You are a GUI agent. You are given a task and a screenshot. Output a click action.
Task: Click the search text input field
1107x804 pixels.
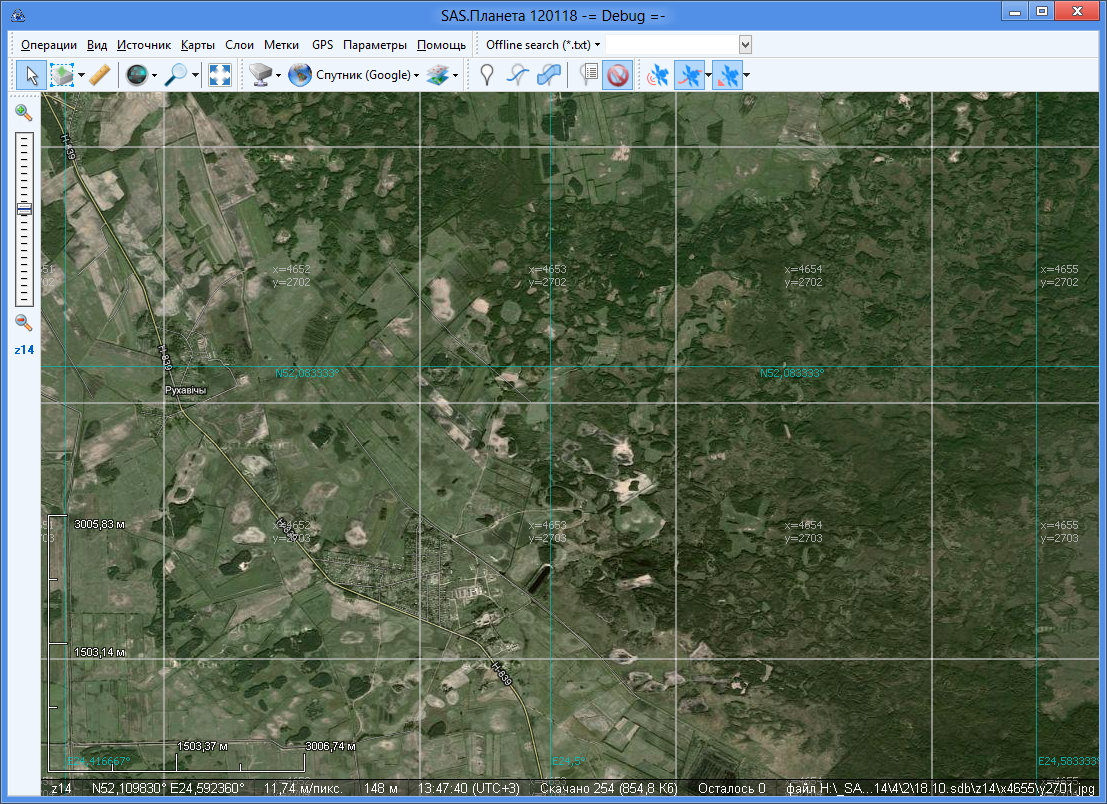coord(671,45)
